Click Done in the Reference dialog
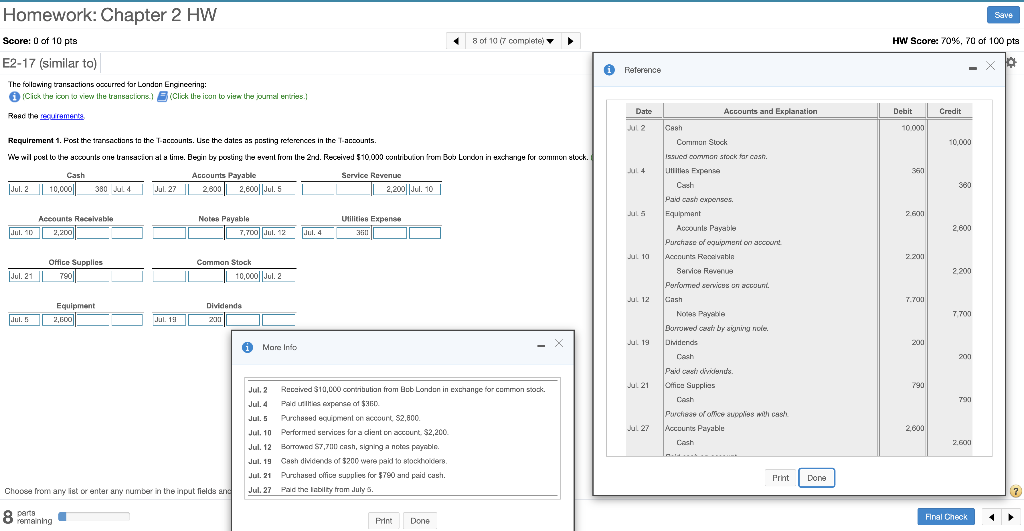1024x531 pixels. (x=816, y=478)
